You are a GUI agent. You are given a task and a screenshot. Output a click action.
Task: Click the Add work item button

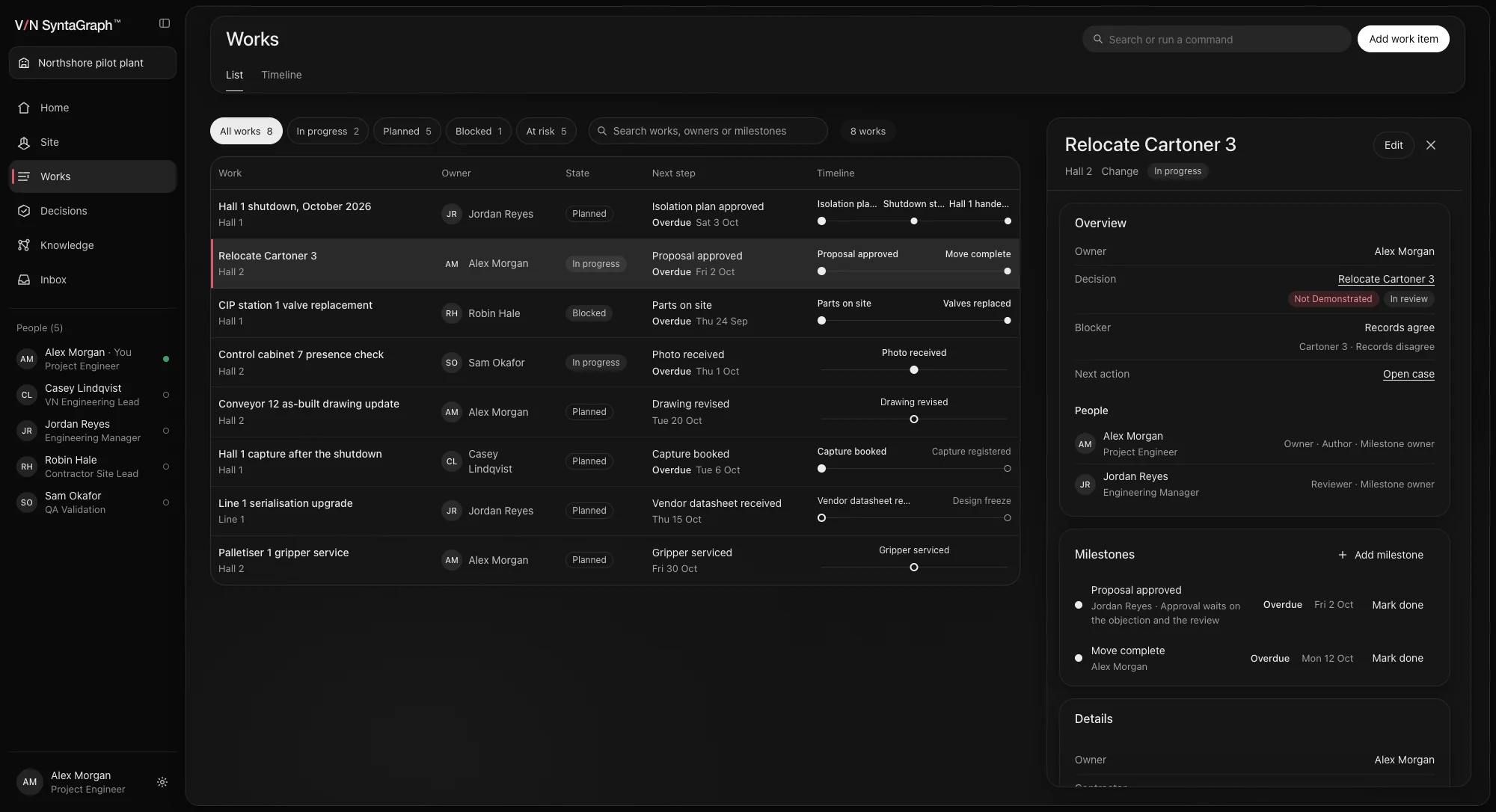(x=1403, y=39)
